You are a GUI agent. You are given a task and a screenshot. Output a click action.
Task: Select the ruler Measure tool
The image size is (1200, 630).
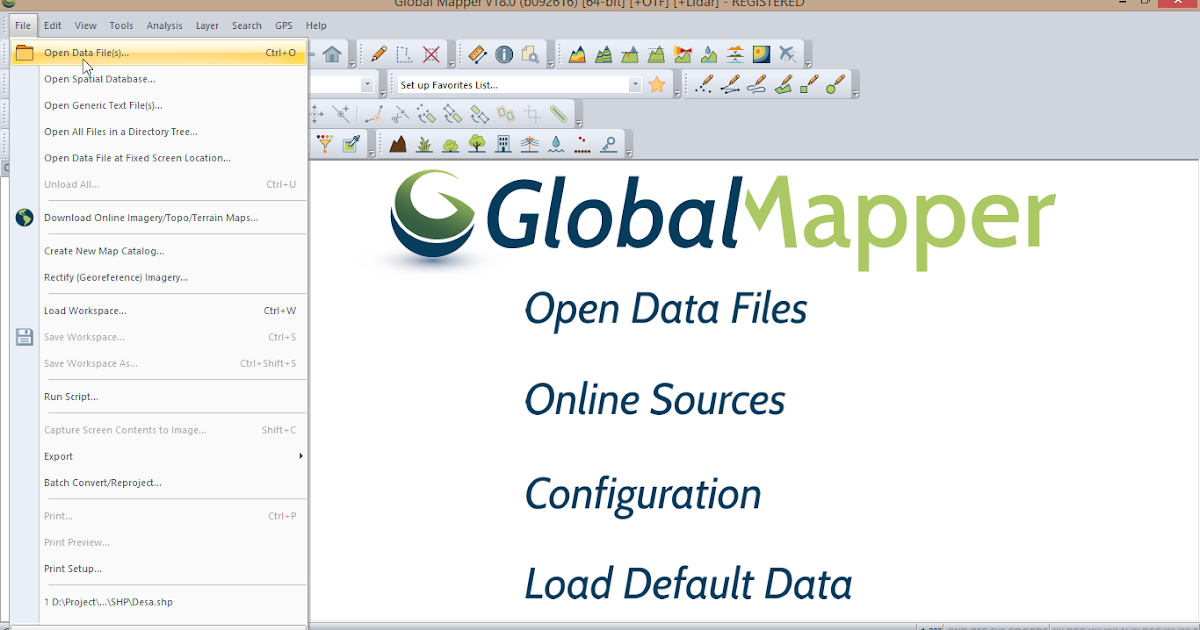477,54
